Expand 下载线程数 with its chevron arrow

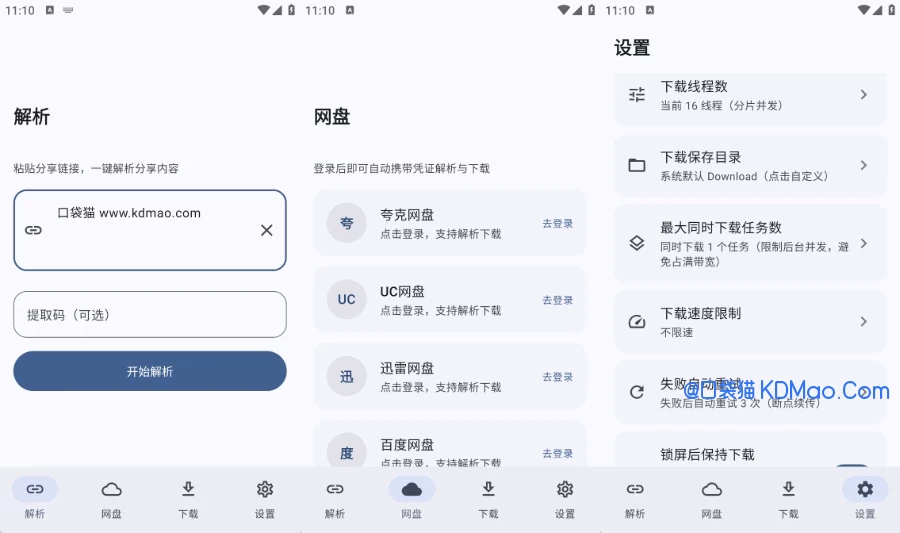(864, 95)
